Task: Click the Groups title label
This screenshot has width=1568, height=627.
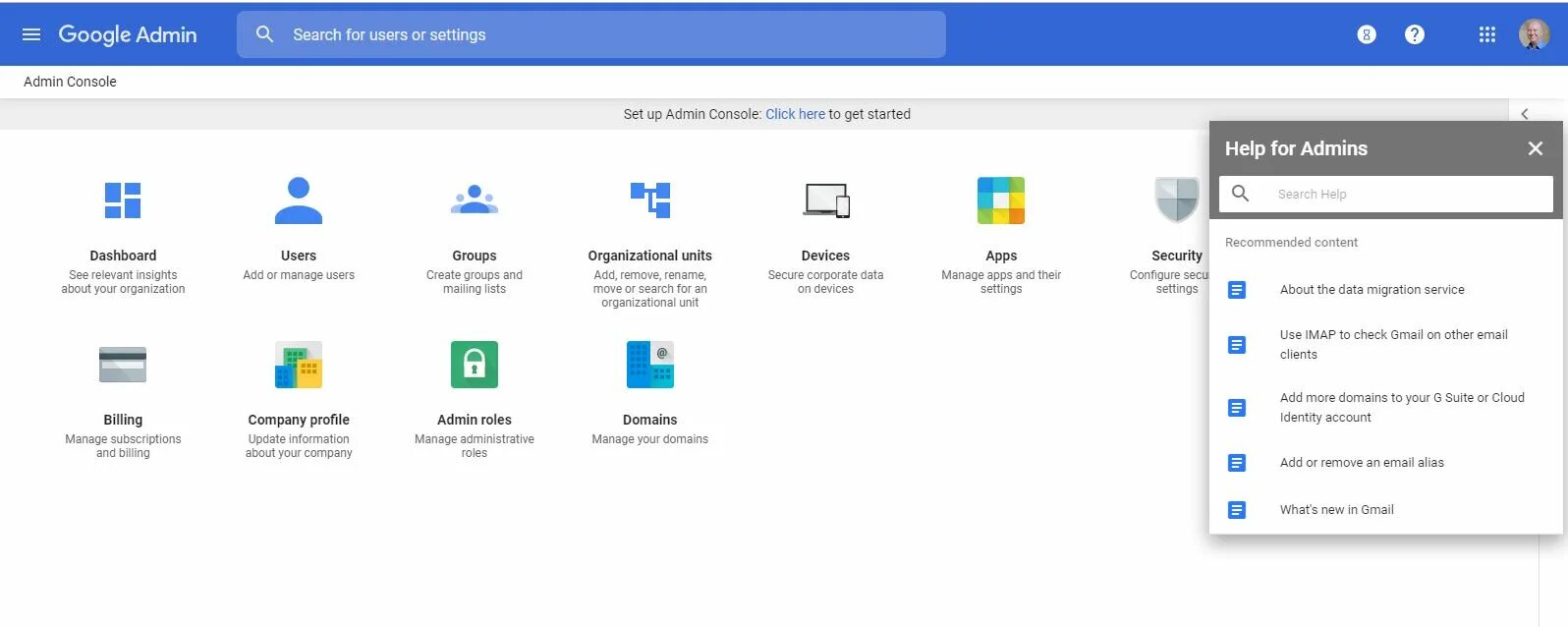Action: point(475,256)
